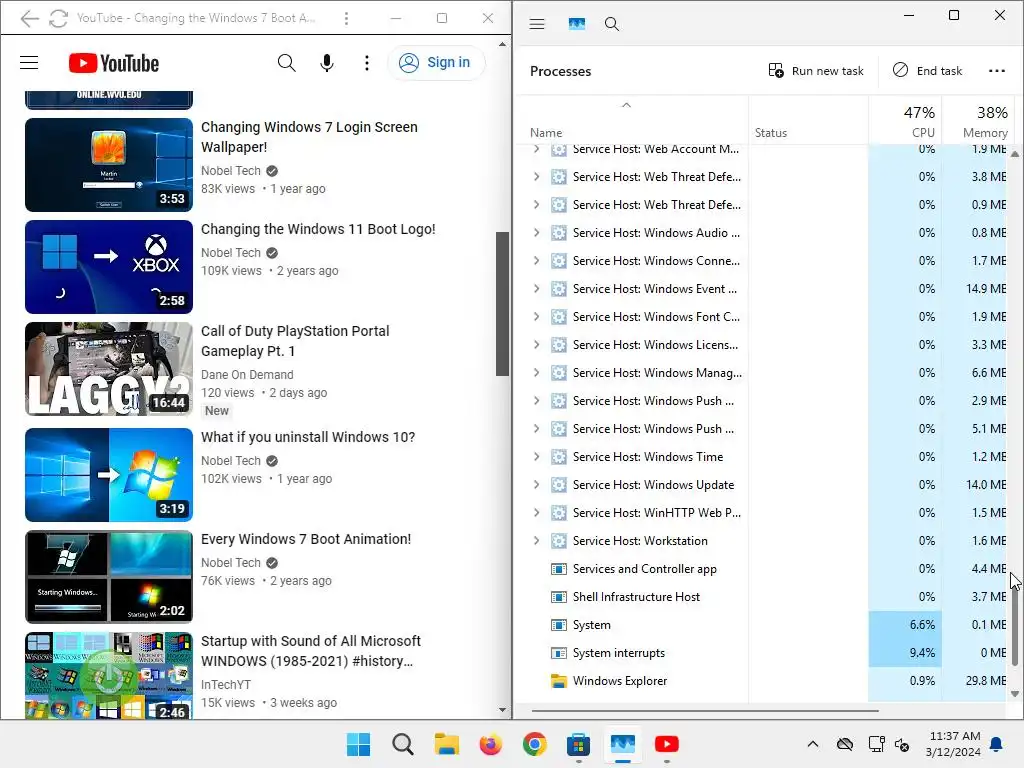Click the muted volume tray icon

coord(902,744)
